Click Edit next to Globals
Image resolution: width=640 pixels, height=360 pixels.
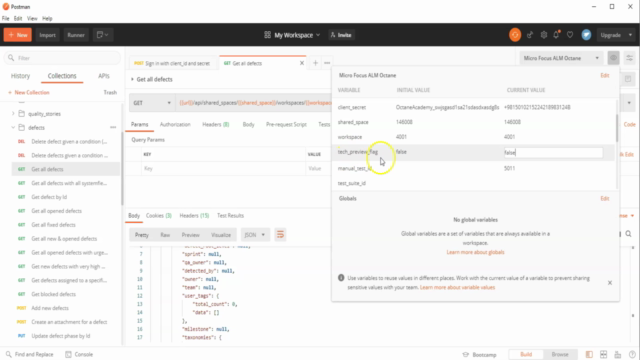604,198
